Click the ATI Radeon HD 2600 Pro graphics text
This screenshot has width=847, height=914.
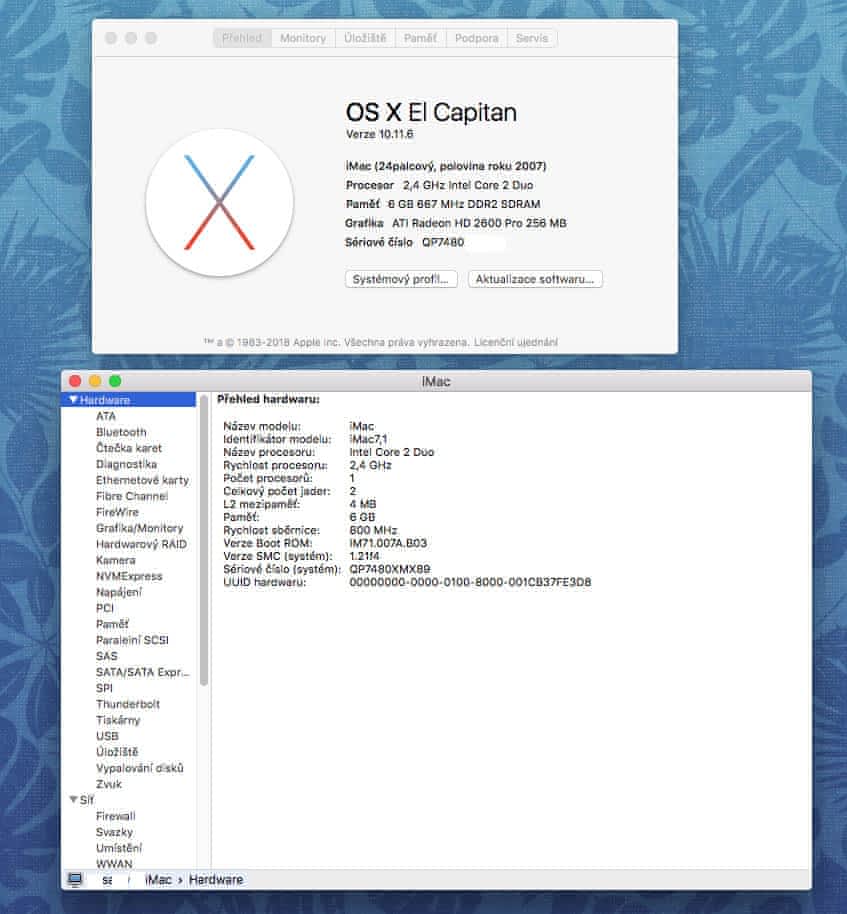click(479, 223)
